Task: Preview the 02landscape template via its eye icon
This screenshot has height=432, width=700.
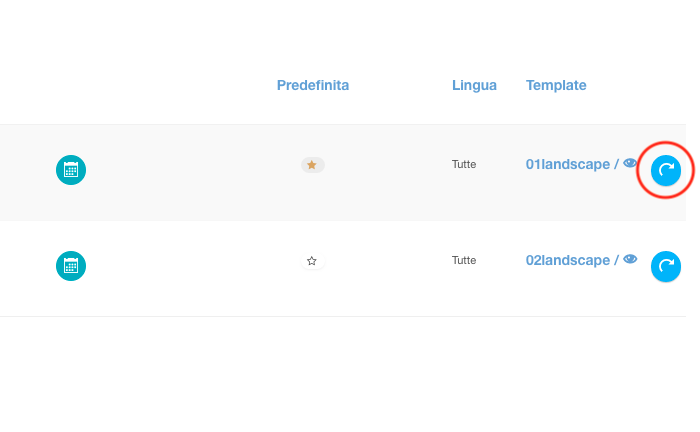Action: coord(630,259)
